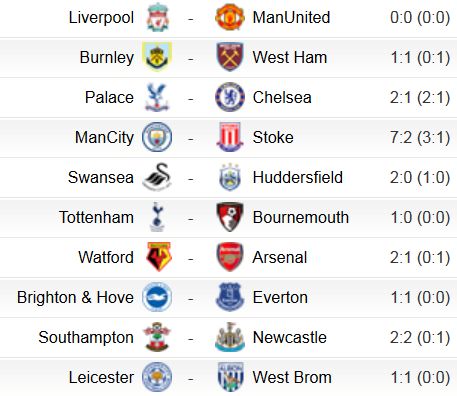
Task: Open the Watford crest icon
Action: pos(159,257)
